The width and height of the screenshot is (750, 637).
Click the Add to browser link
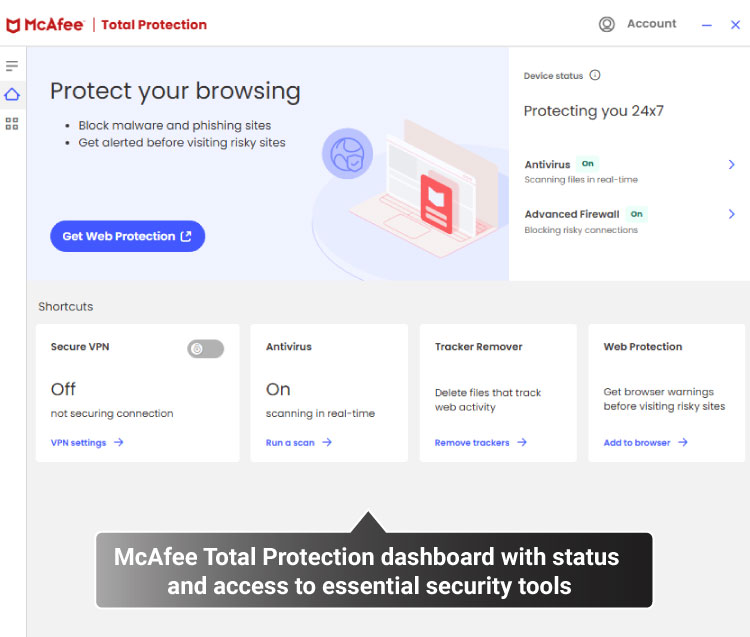[637, 442]
